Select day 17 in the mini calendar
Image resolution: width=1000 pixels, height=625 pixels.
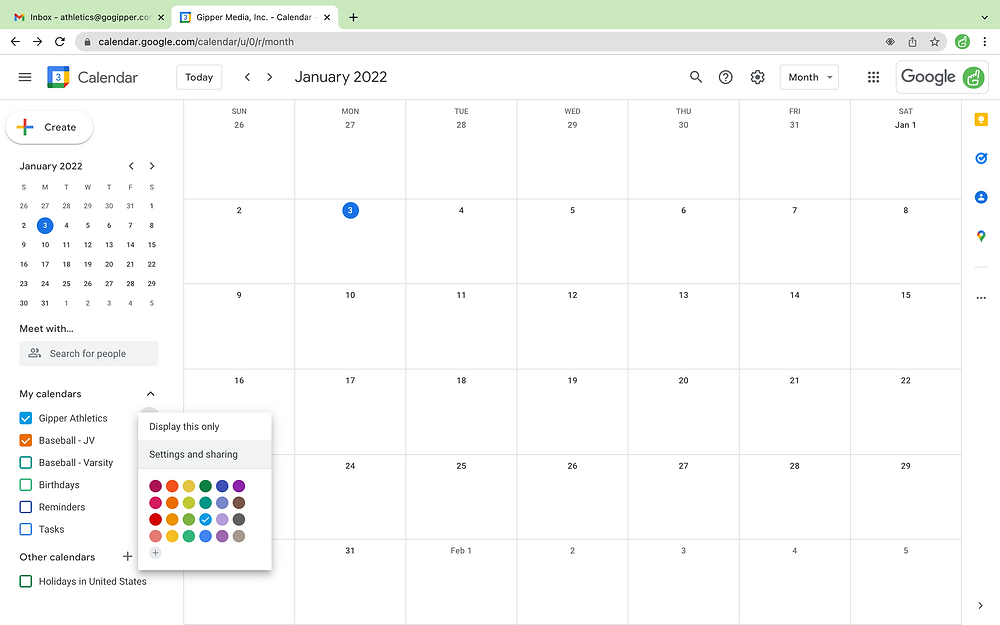[x=45, y=264]
